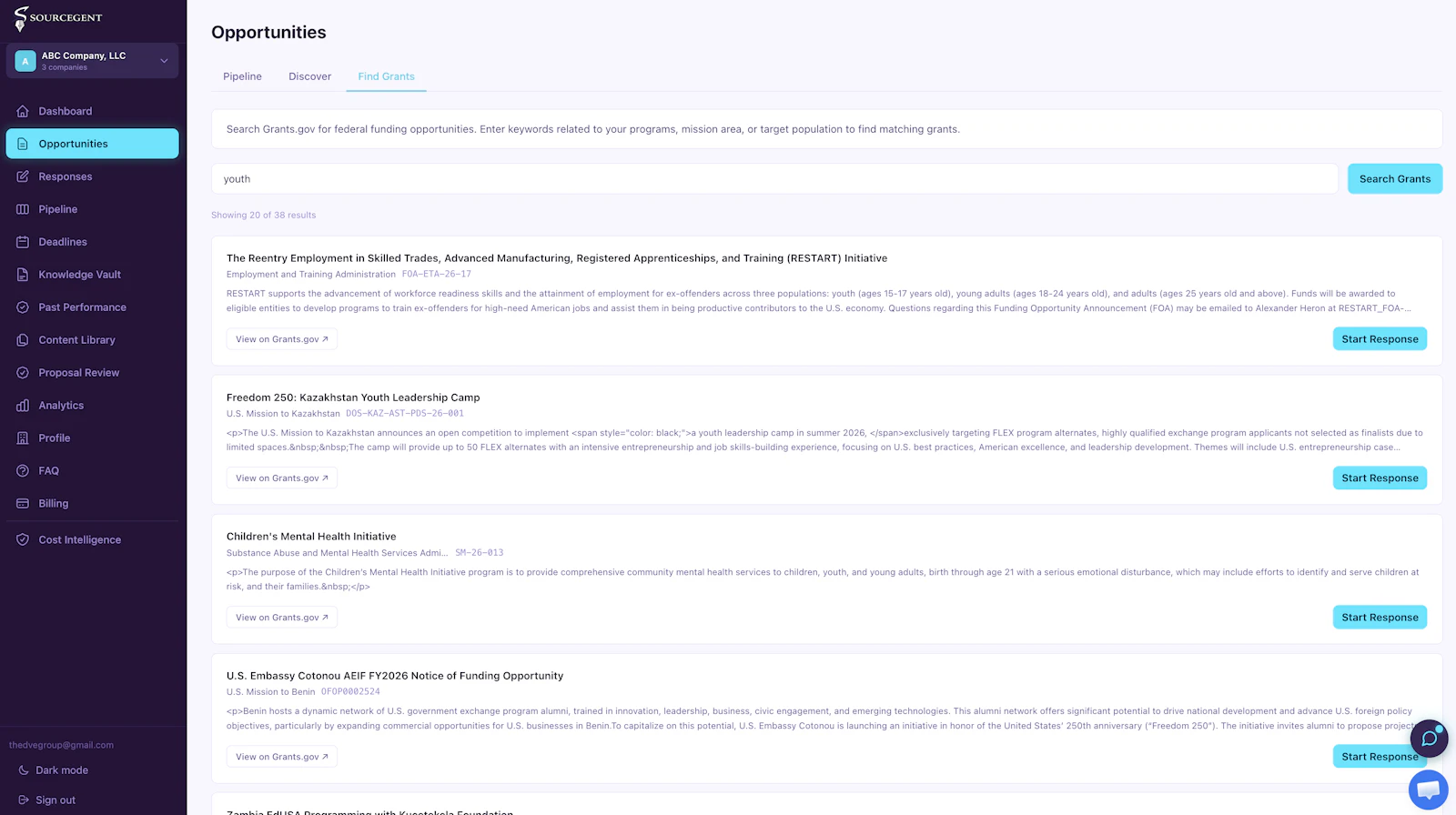The width and height of the screenshot is (1456, 815).
Task: Switch to the Discover tab
Action: pyautogui.click(x=310, y=76)
